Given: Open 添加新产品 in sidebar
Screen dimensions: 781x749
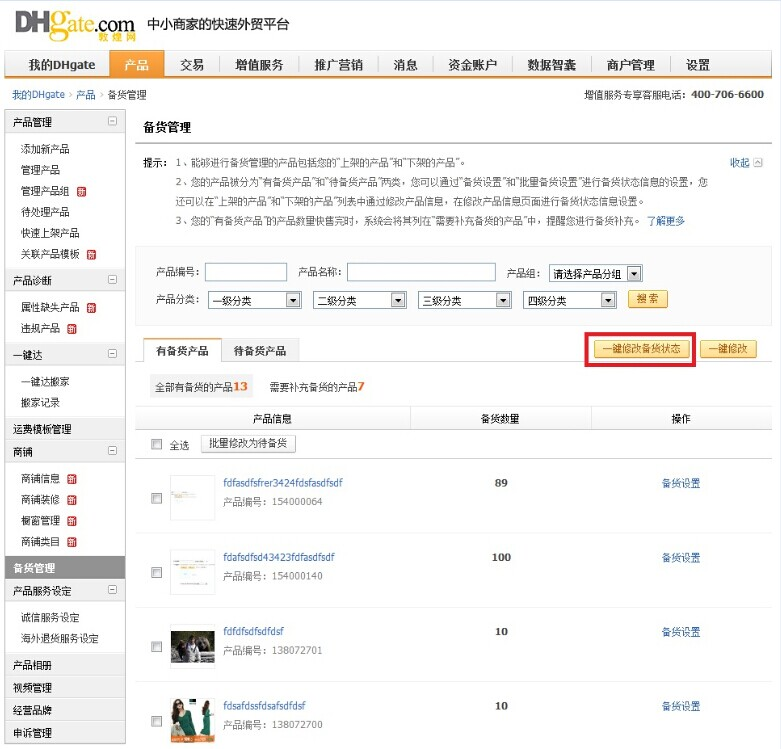Looking at the screenshot, I should point(45,149).
